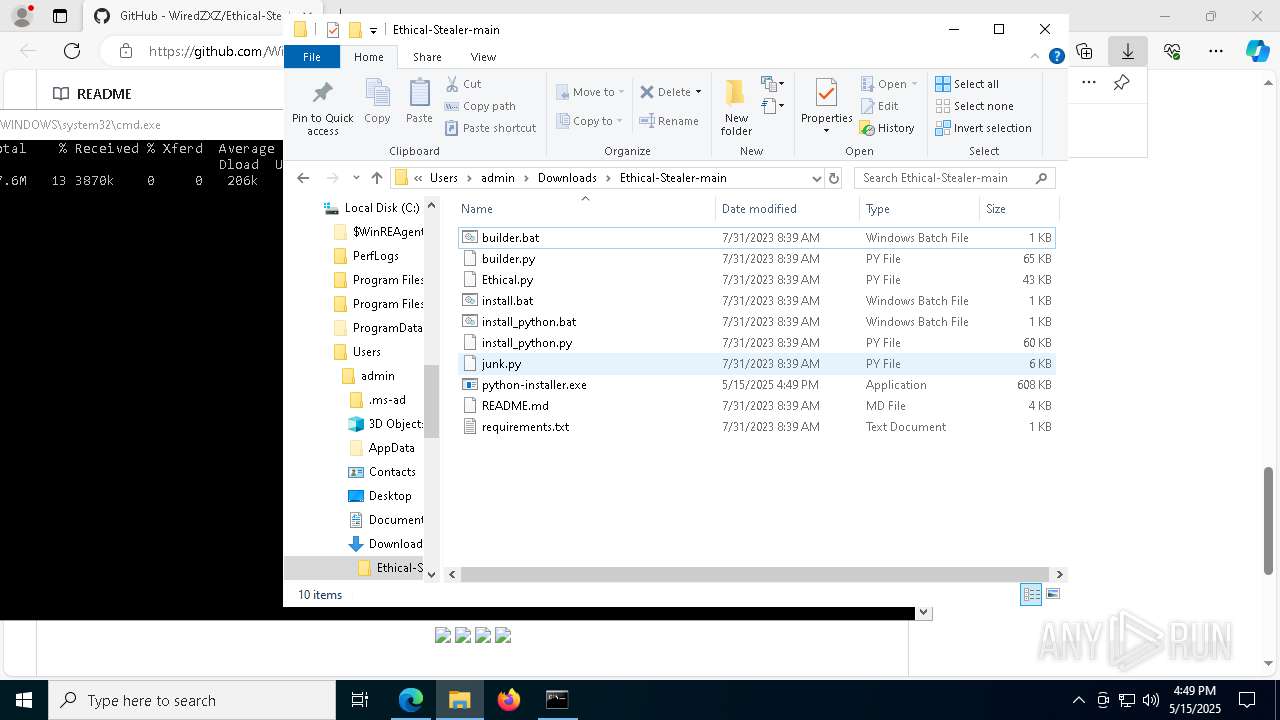Click the Delete ribbon button
The width and height of the screenshot is (1280, 720).
(x=665, y=92)
